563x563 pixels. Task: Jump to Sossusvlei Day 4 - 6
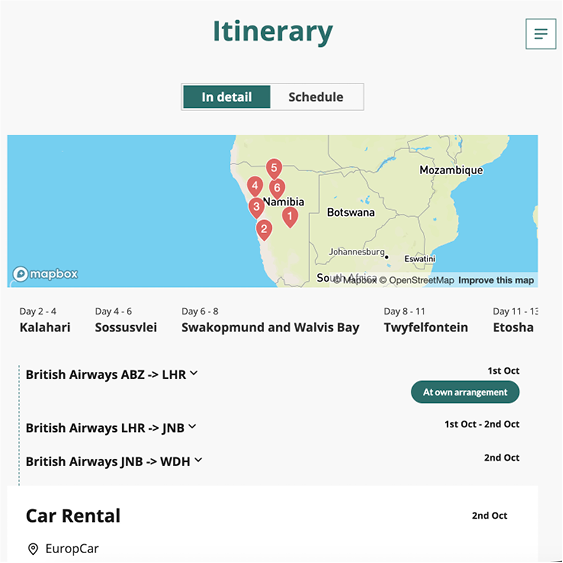click(x=126, y=320)
